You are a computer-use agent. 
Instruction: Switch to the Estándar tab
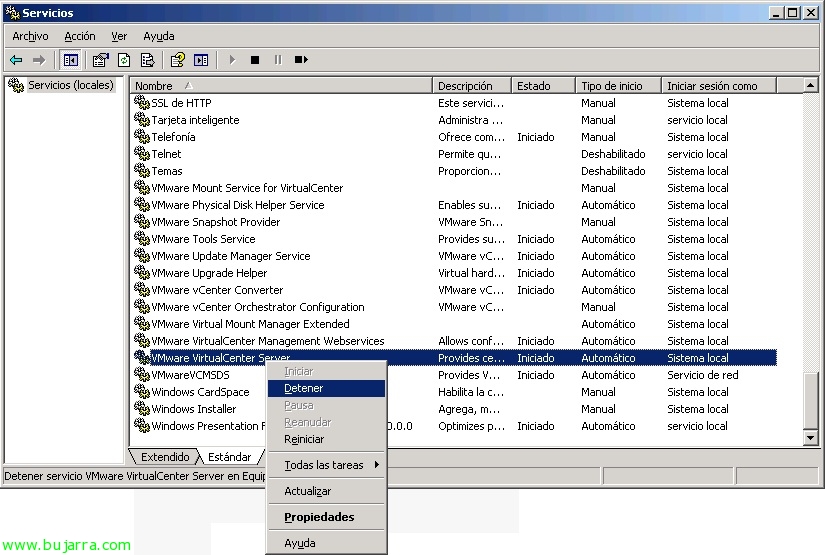pos(229,457)
